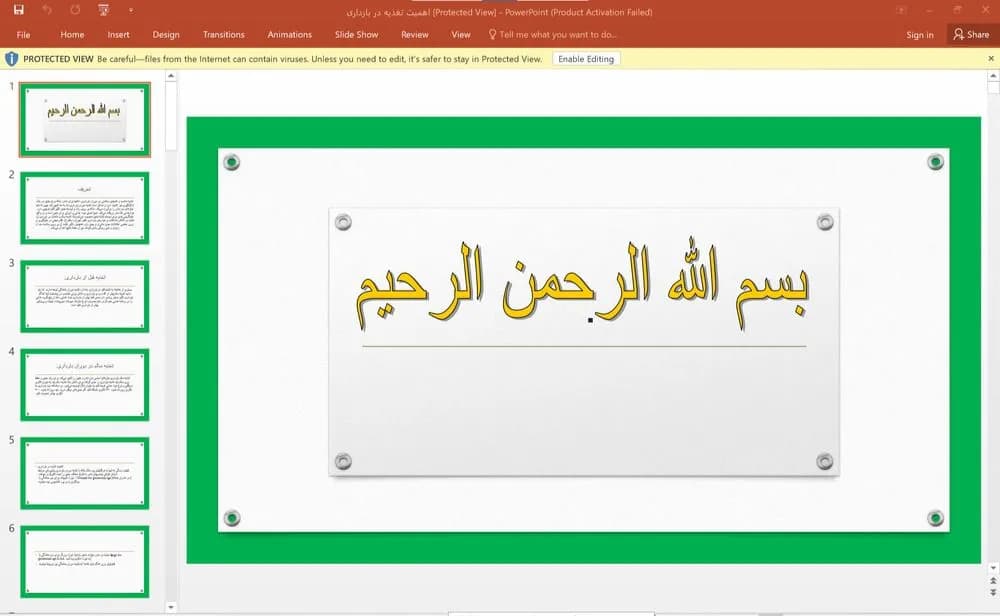This screenshot has height=616, width=1000.
Task: Switch to the Home tab
Action: coord(72,34)
